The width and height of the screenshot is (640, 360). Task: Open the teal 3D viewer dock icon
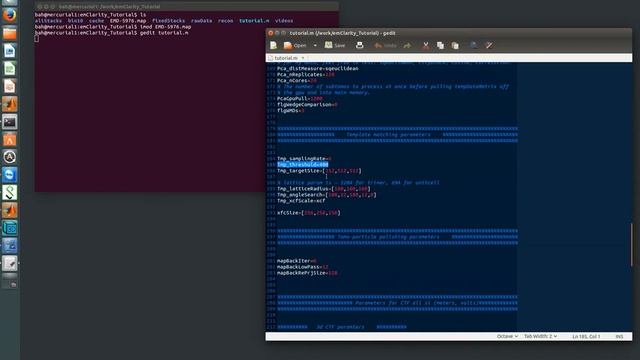pos(10,228)
